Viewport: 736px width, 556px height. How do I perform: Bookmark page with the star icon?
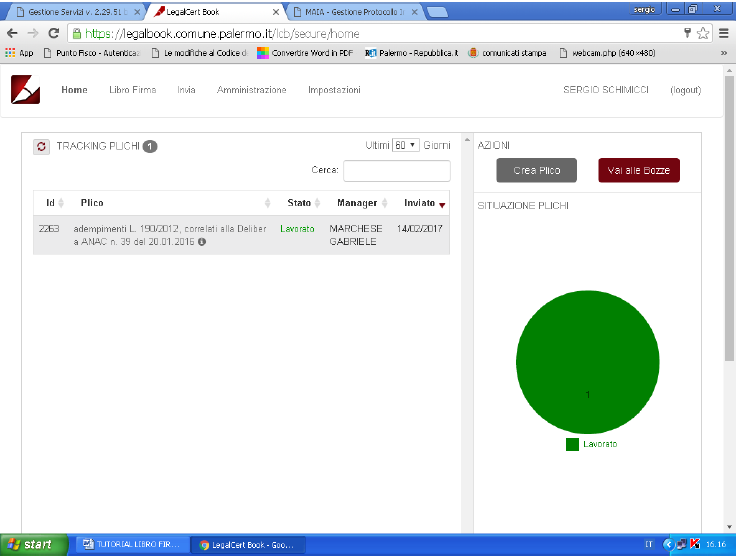[703, 33]
